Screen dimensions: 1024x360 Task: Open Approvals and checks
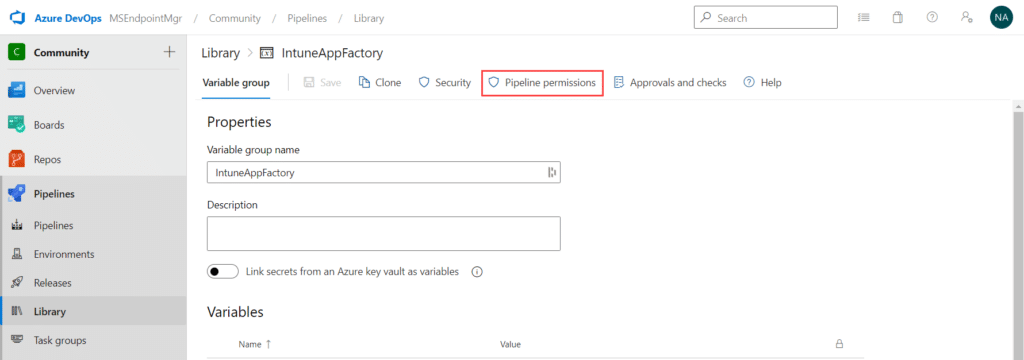click(x=670, y=83)
